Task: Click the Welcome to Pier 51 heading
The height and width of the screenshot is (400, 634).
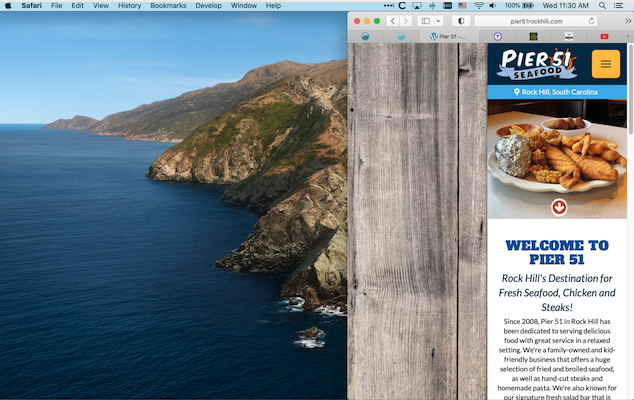Action: coord(557,252)
